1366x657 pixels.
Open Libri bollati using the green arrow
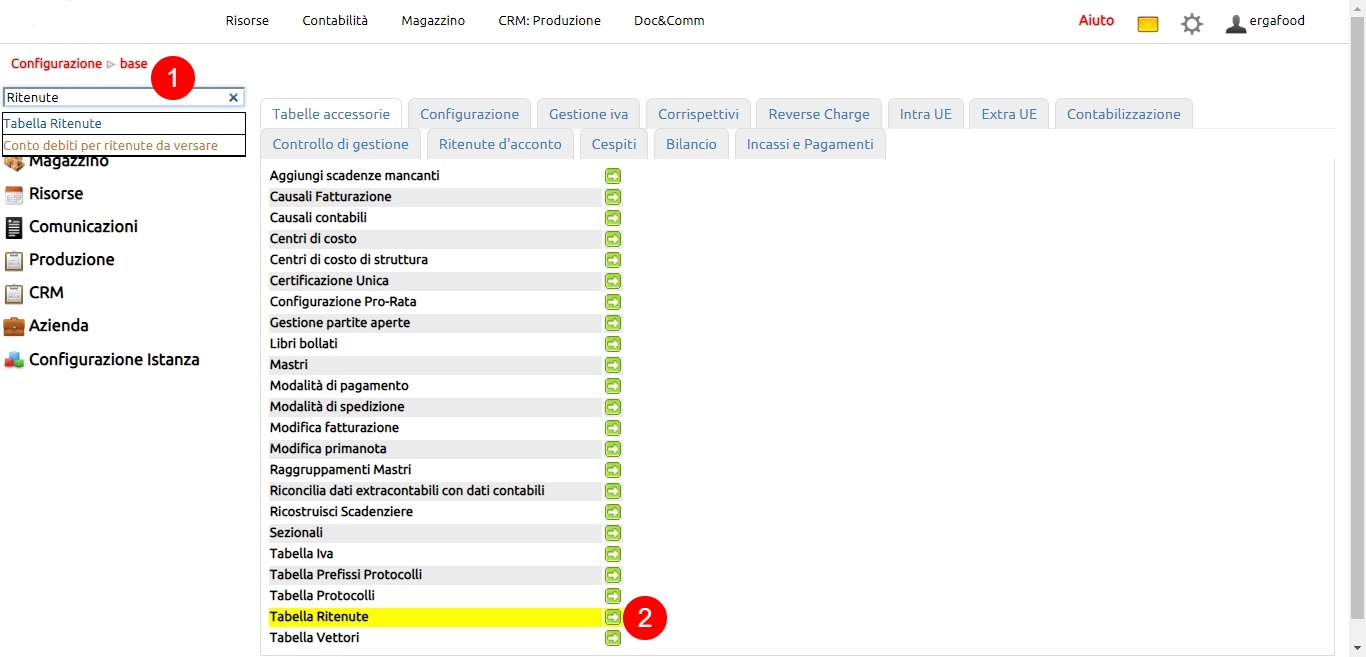click(x=613, y=344)
